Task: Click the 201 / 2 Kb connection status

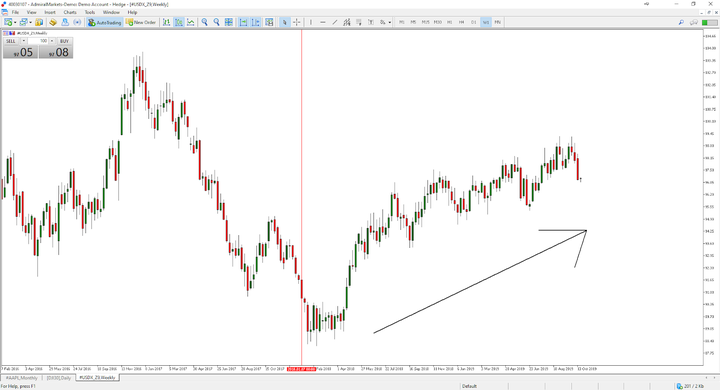Action: (690, 386)
